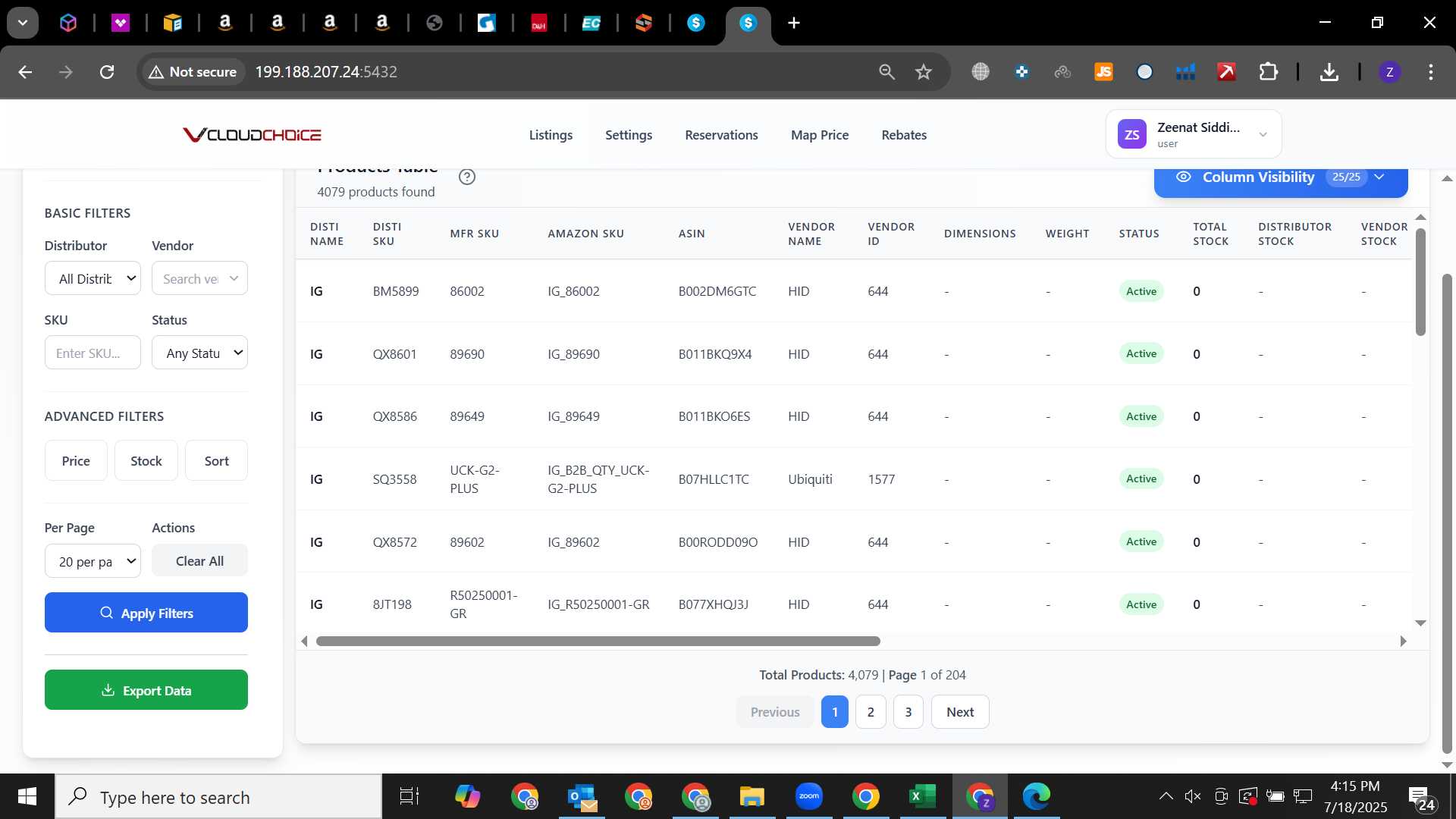Screen dimensions: 1456x819
Task: Open the Status dropdown
Action: 199,353
